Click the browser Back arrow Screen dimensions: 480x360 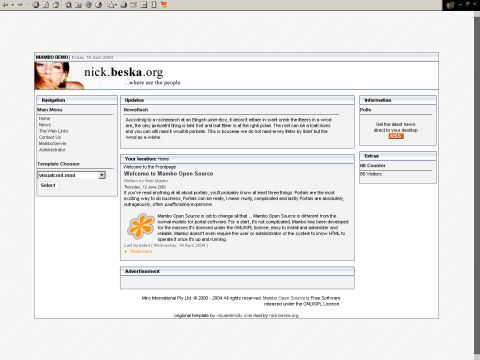pos(5,5)
